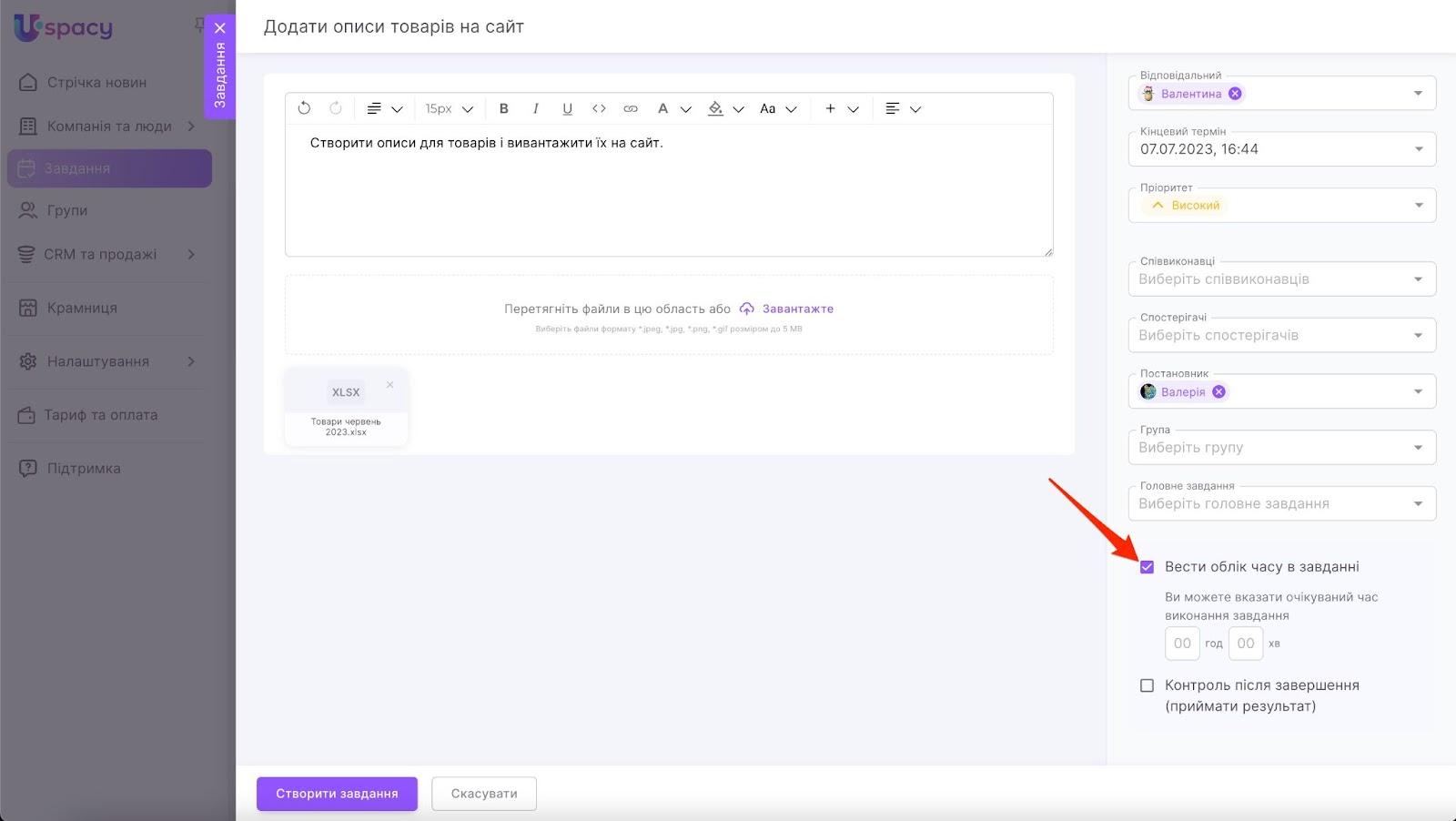Image resolution: width=1456 pixels, height=821 pixels.
Task: Open 'Групи' in the sidebar
Action: tap(109, 210)
